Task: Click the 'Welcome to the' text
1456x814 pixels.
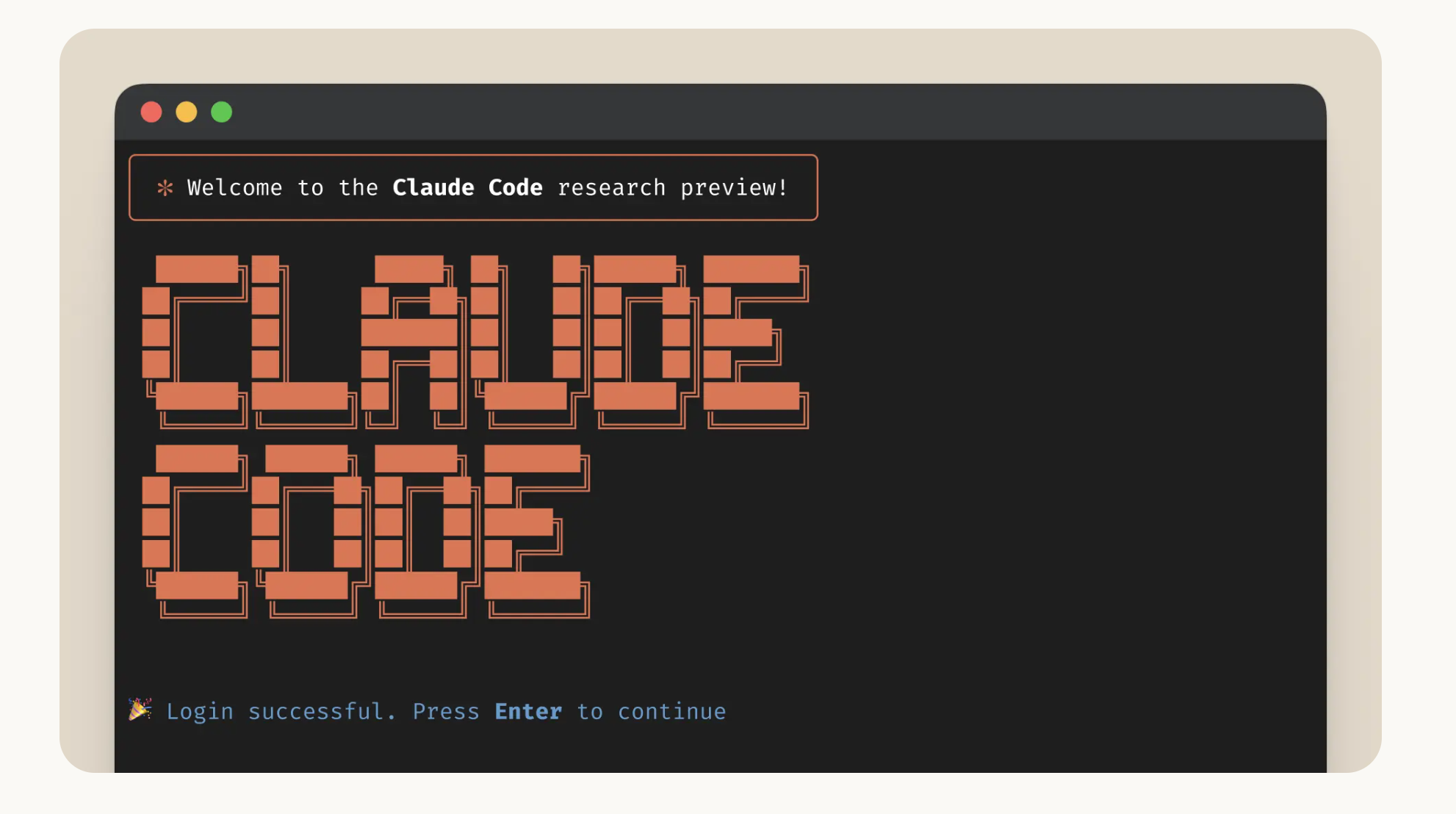Action: pos(283,188)
